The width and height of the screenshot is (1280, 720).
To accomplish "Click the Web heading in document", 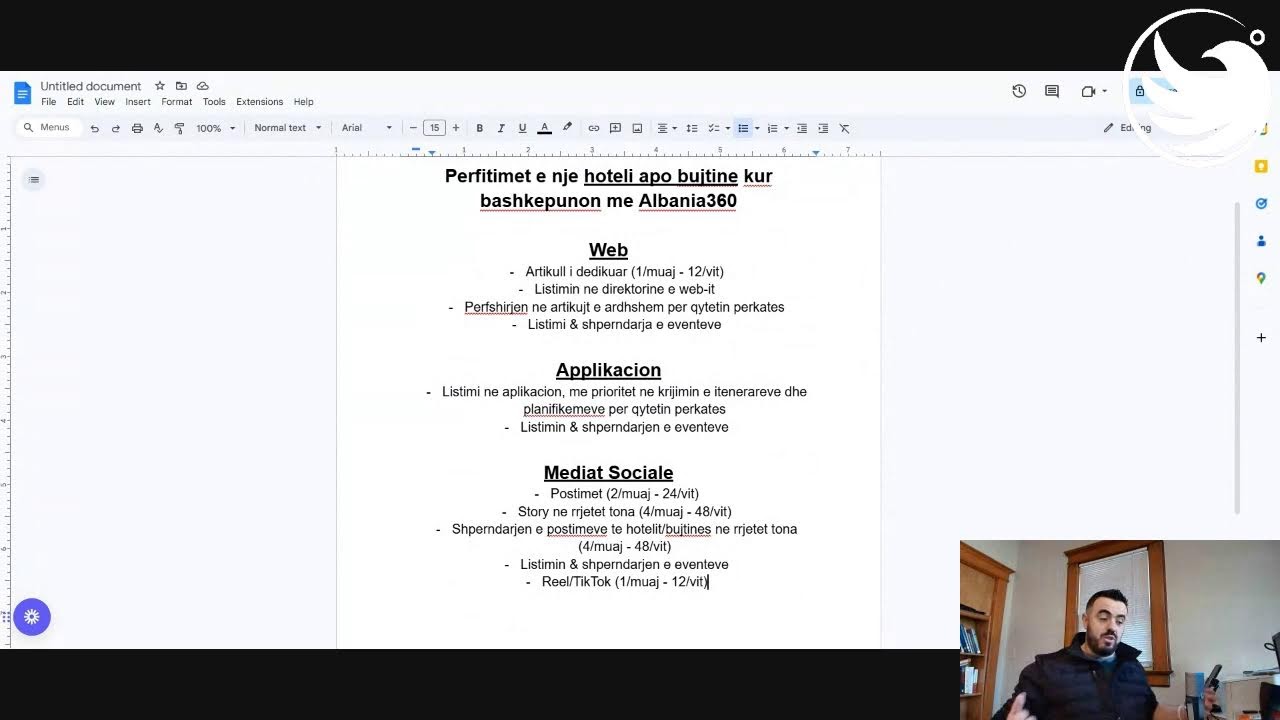I will pyautogui.click(x=608, y=250).
